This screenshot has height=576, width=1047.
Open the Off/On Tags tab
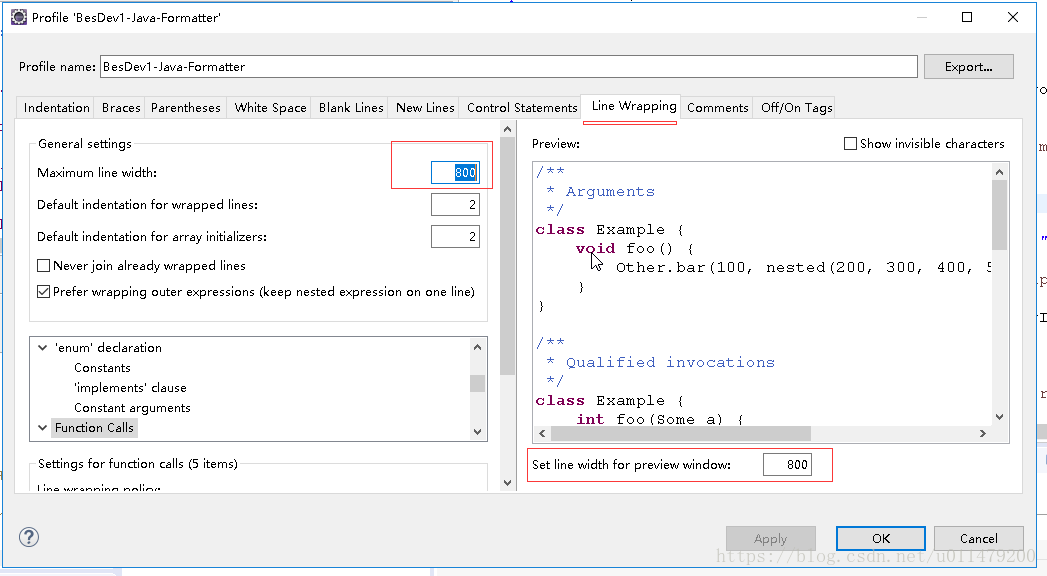pos(796,107)
